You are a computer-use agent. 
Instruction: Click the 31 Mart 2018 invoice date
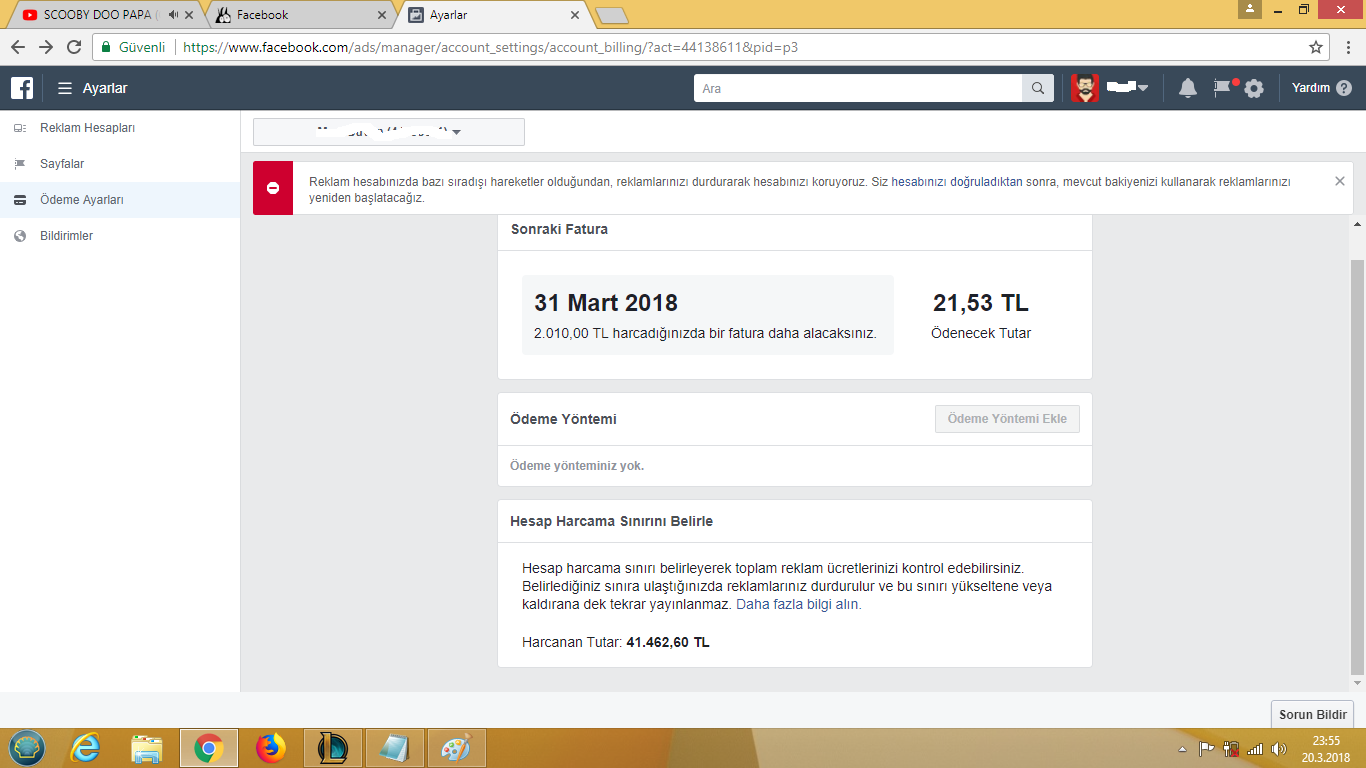[x=606, y=303]
